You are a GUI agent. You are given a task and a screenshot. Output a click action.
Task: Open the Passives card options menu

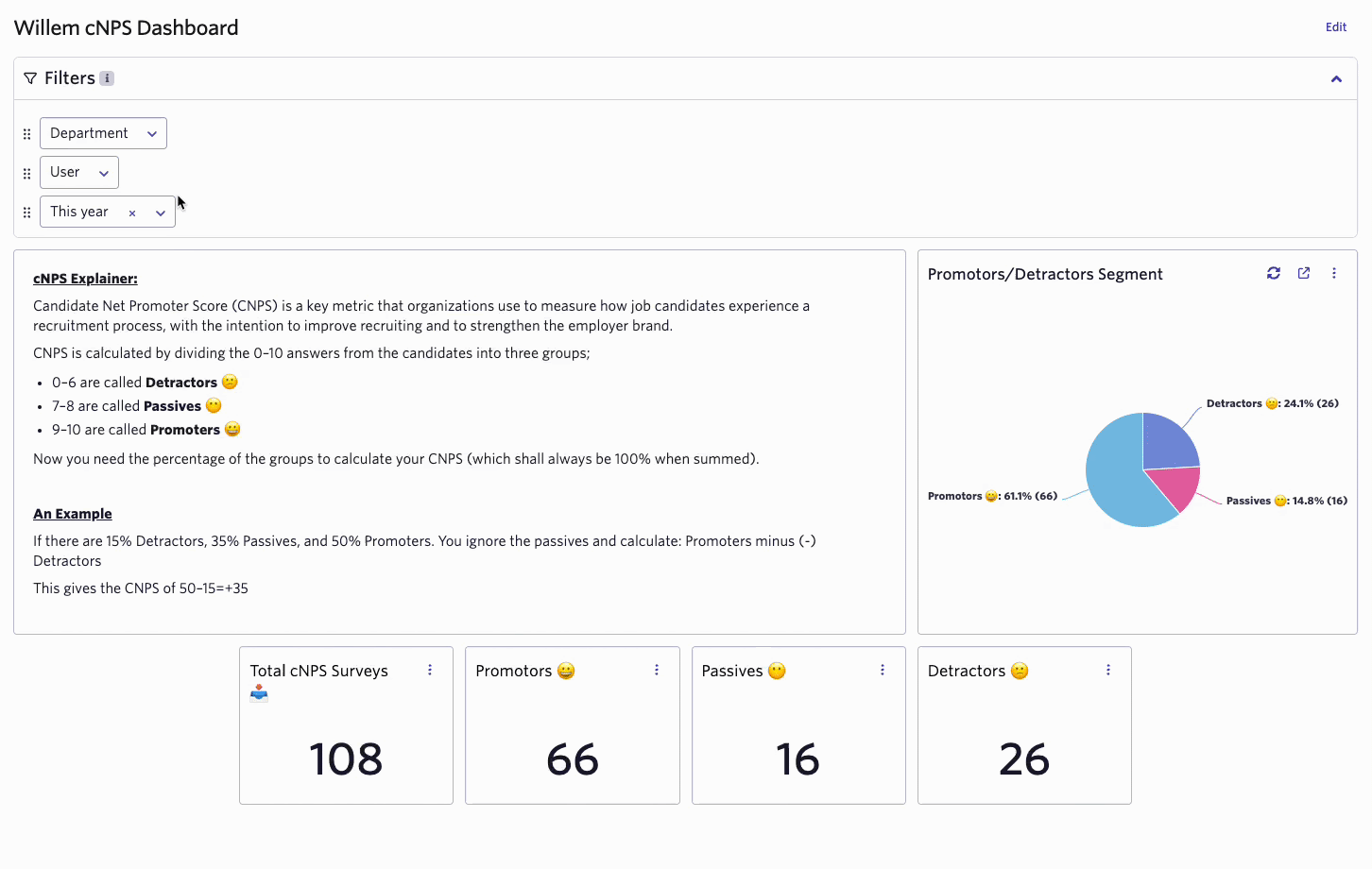[x=883, y=670]
